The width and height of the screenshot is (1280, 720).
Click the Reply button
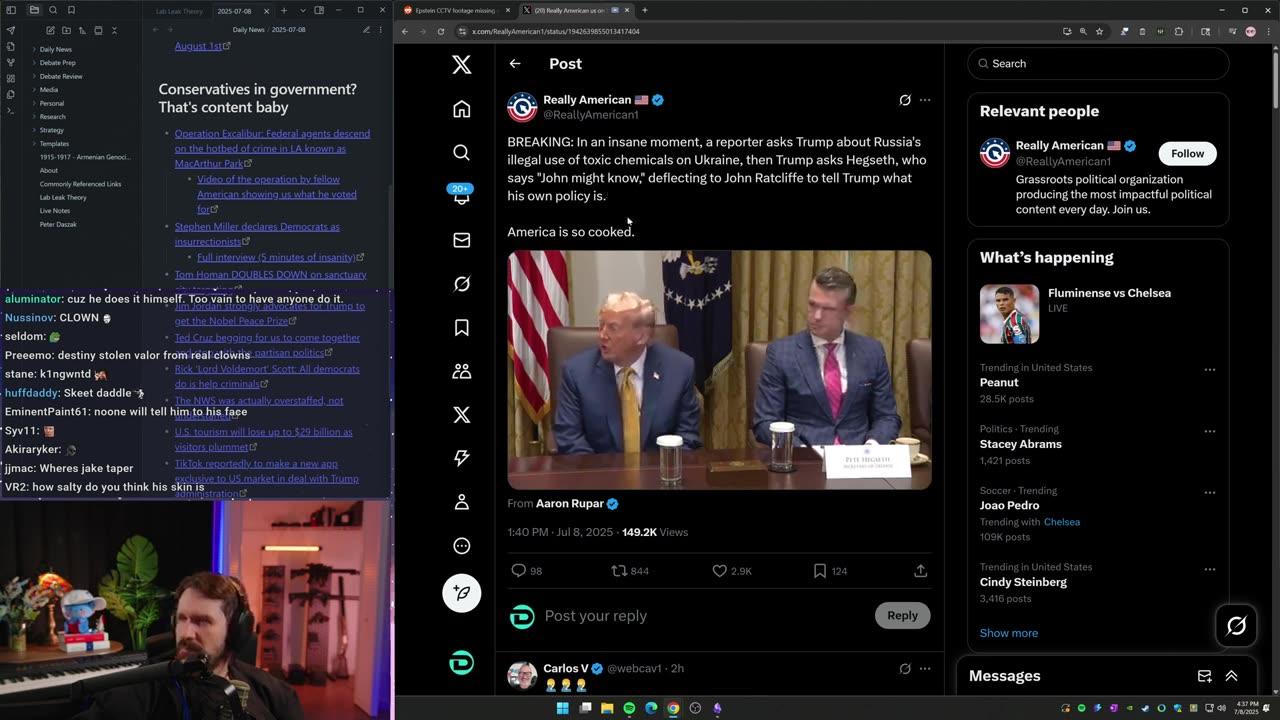[x=902, y=616]
